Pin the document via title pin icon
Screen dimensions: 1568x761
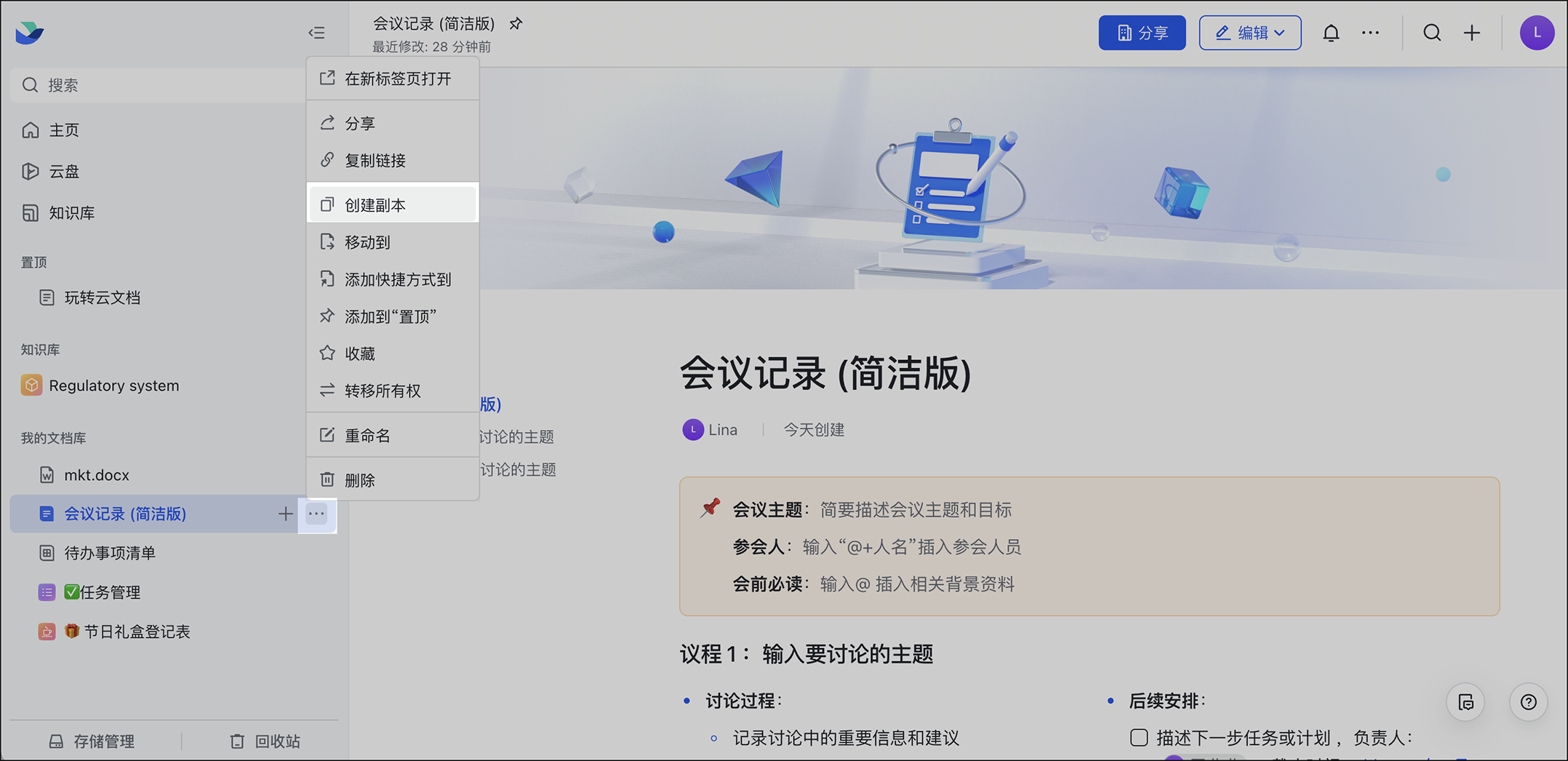coord(516,24)
